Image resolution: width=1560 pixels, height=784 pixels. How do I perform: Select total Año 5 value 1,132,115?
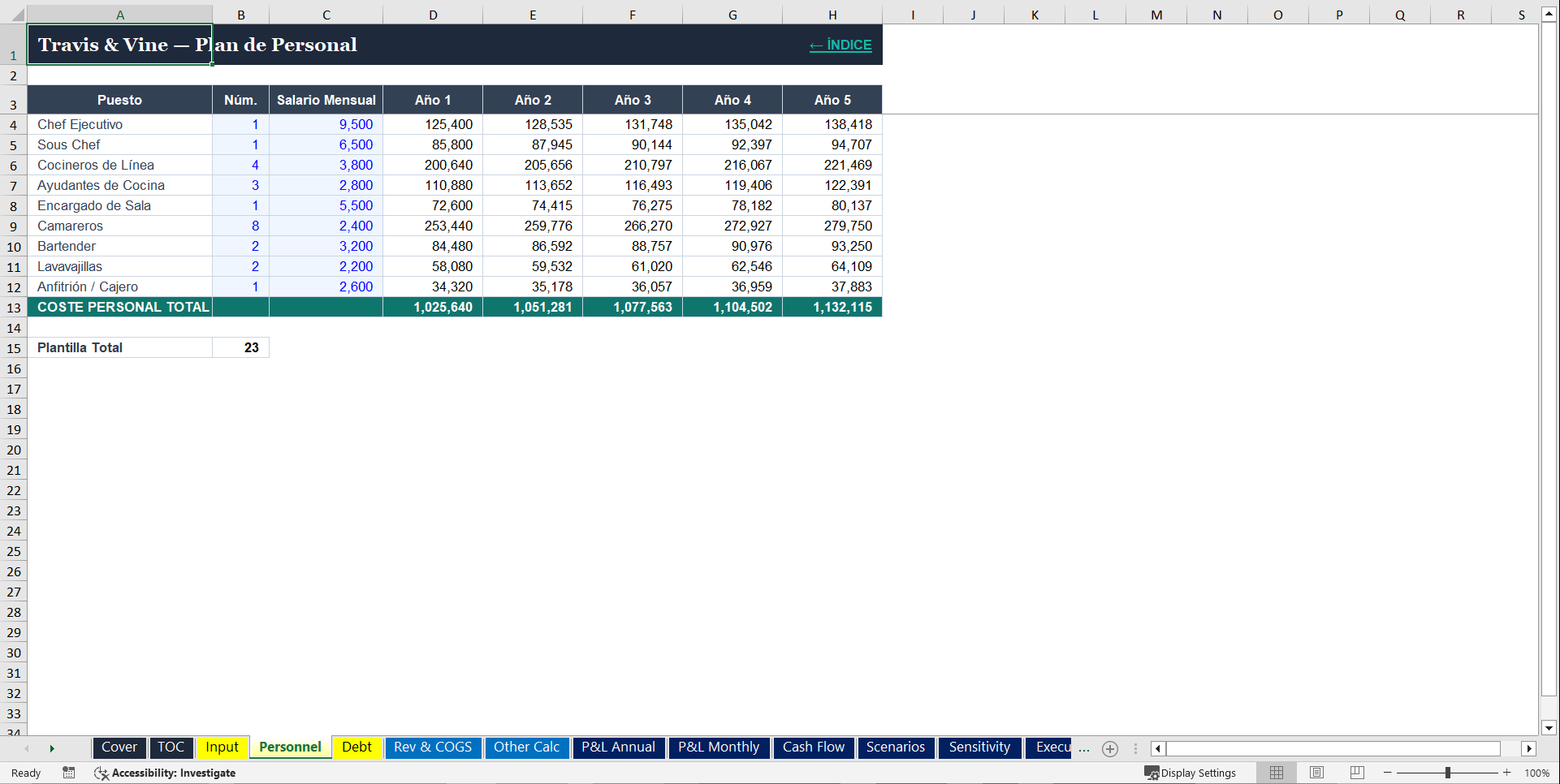[x=832, y=307]
